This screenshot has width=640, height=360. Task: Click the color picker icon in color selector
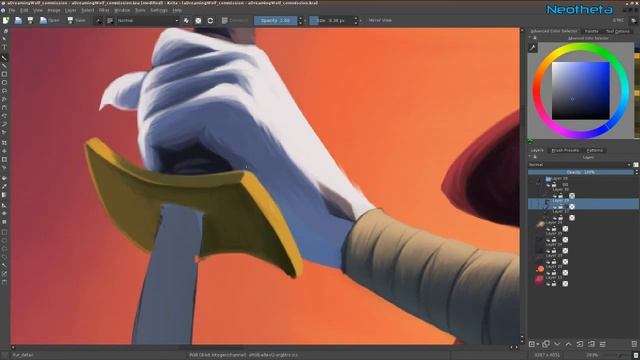tap(533, 48)
